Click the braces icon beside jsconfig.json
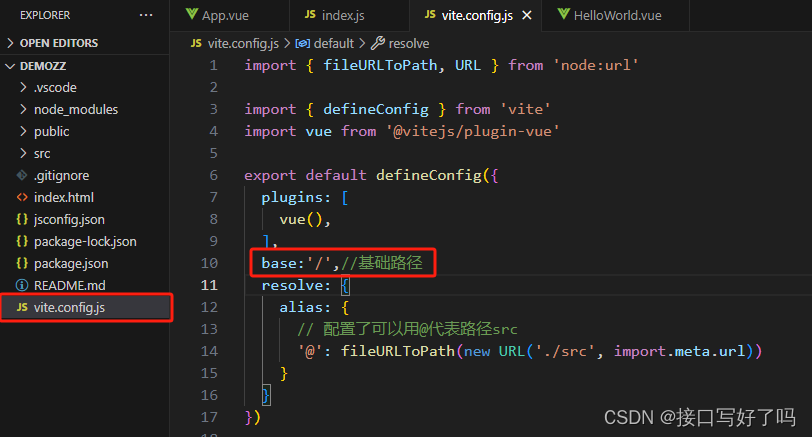This screenshot has width=812, height=437. pyautogui.click(x=22, y=220)
